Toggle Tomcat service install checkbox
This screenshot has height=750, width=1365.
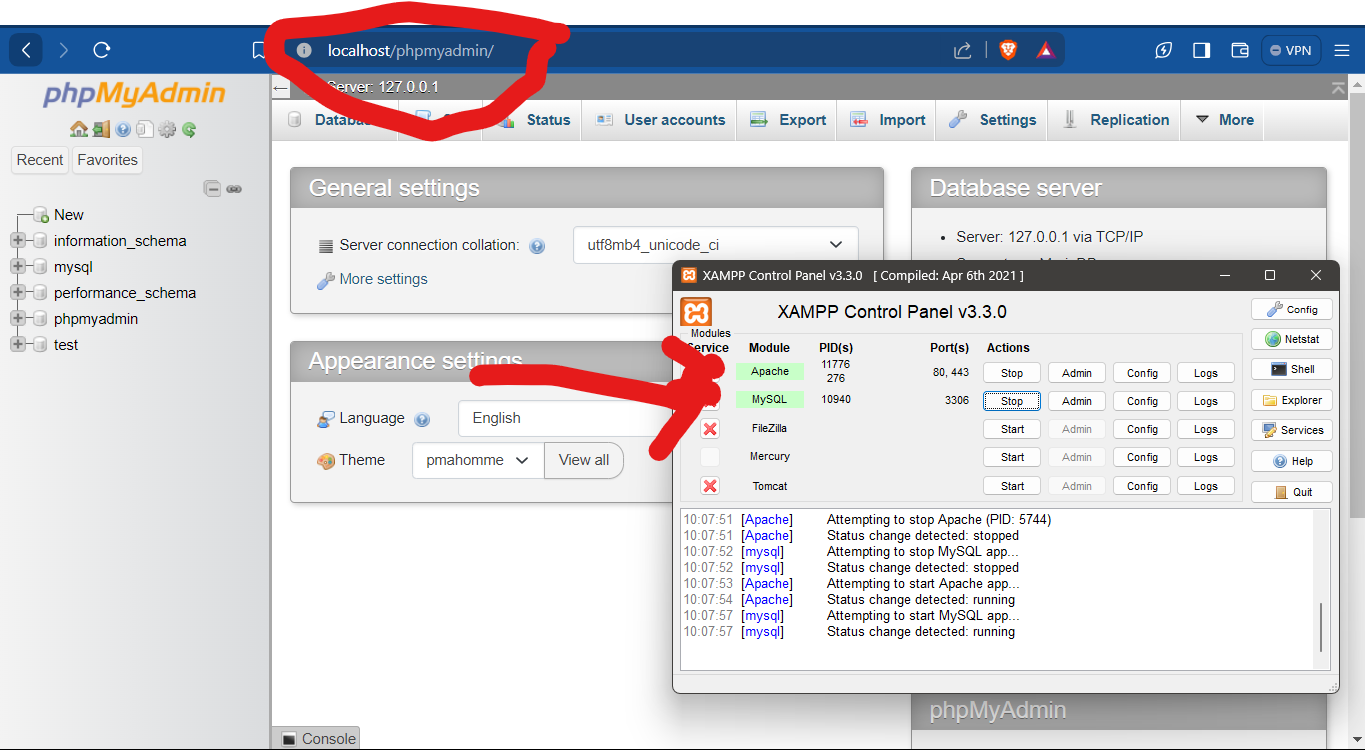coord(710,486)
